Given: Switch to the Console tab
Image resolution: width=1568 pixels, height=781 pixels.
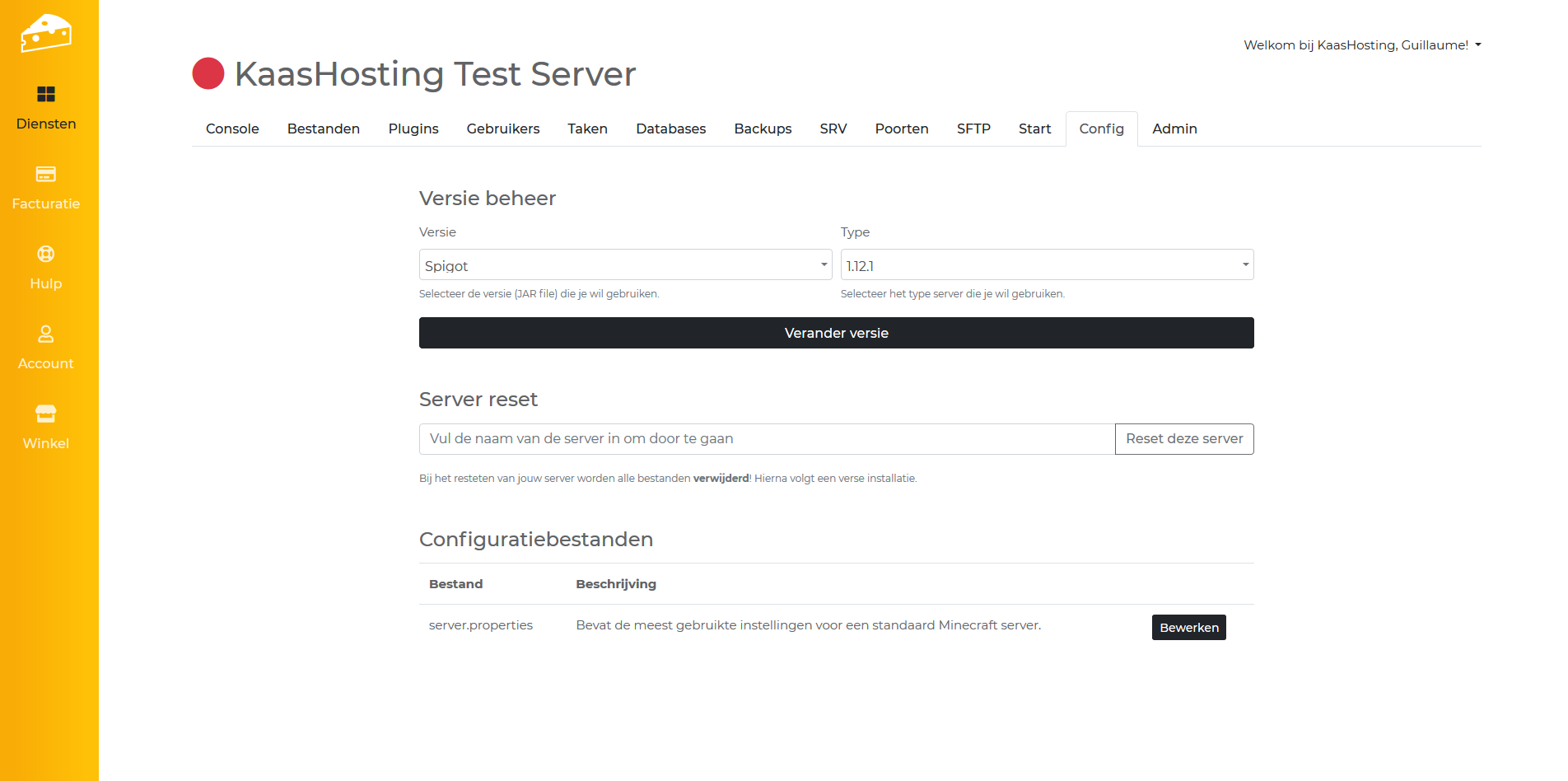Looking at the screenshot, I should pos(232,129).
